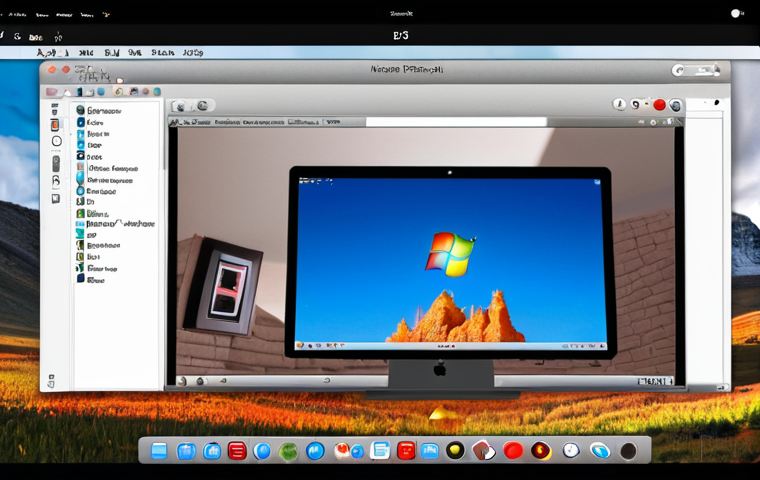Click the round clock outline icon in the left strip
This screenshot has width=760, height=480.
(x=57, y=141)
